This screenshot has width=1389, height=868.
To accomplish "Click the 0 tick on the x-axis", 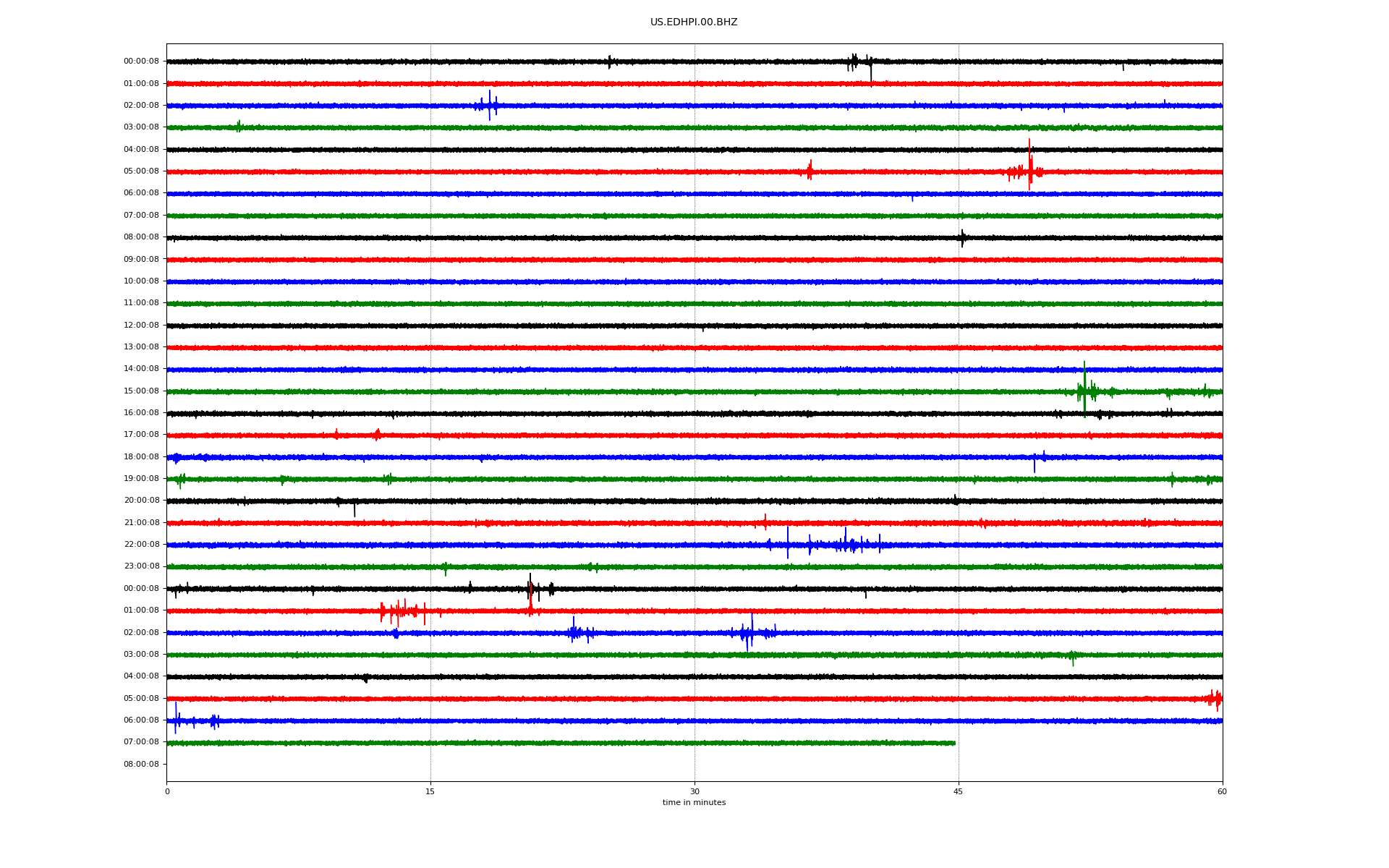I will [x=167, y=792].
